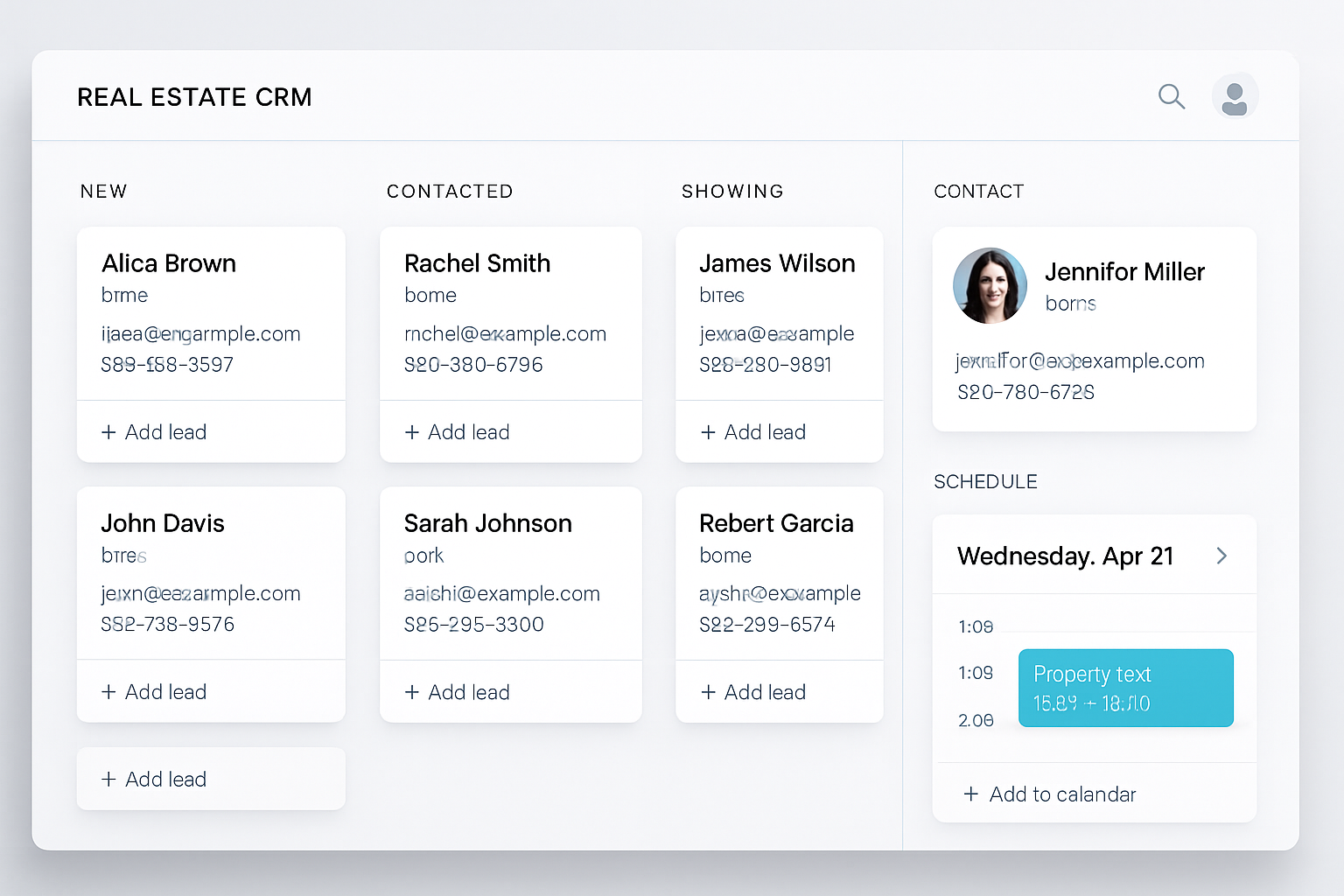Click 'Add to calandar' in the schedule panel
1344x896 pixels.
(x=1061, y=794)
